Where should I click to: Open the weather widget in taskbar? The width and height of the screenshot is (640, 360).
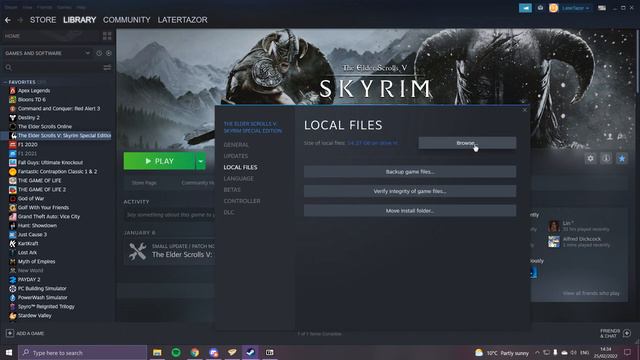coord(502,353)
